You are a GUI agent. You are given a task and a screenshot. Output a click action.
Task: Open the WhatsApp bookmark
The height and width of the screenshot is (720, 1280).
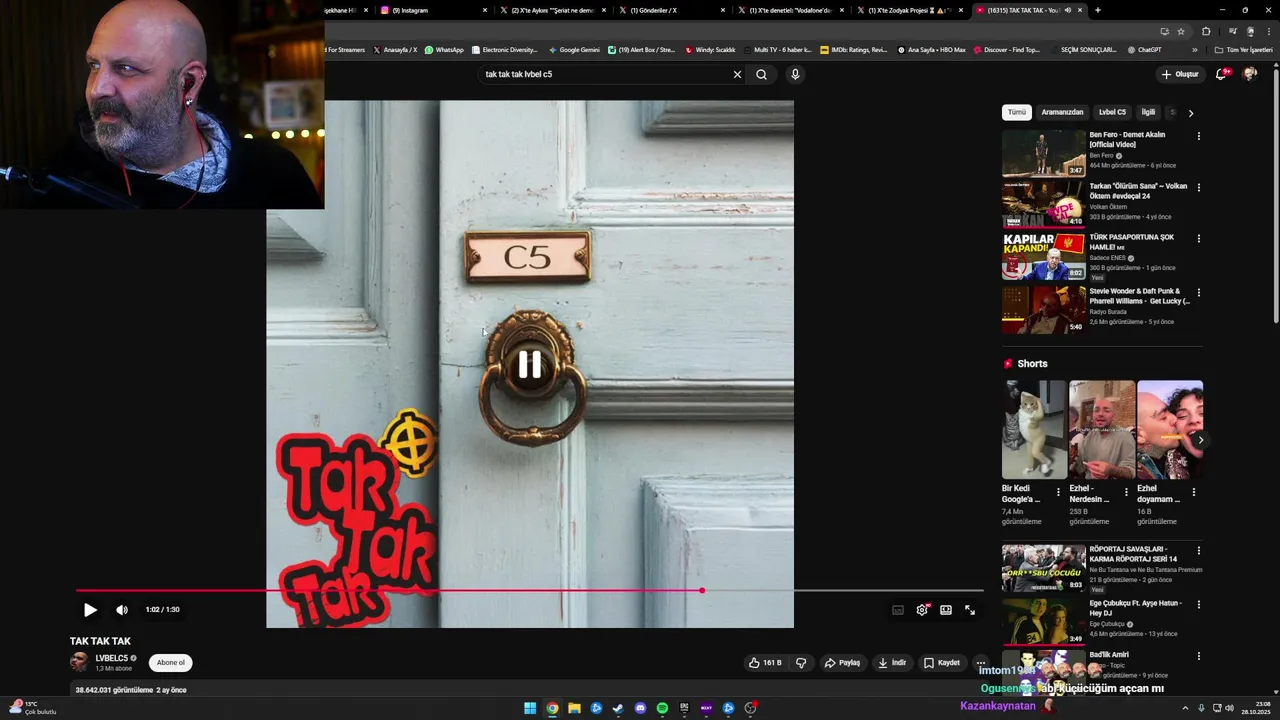[x=444, y=50]
